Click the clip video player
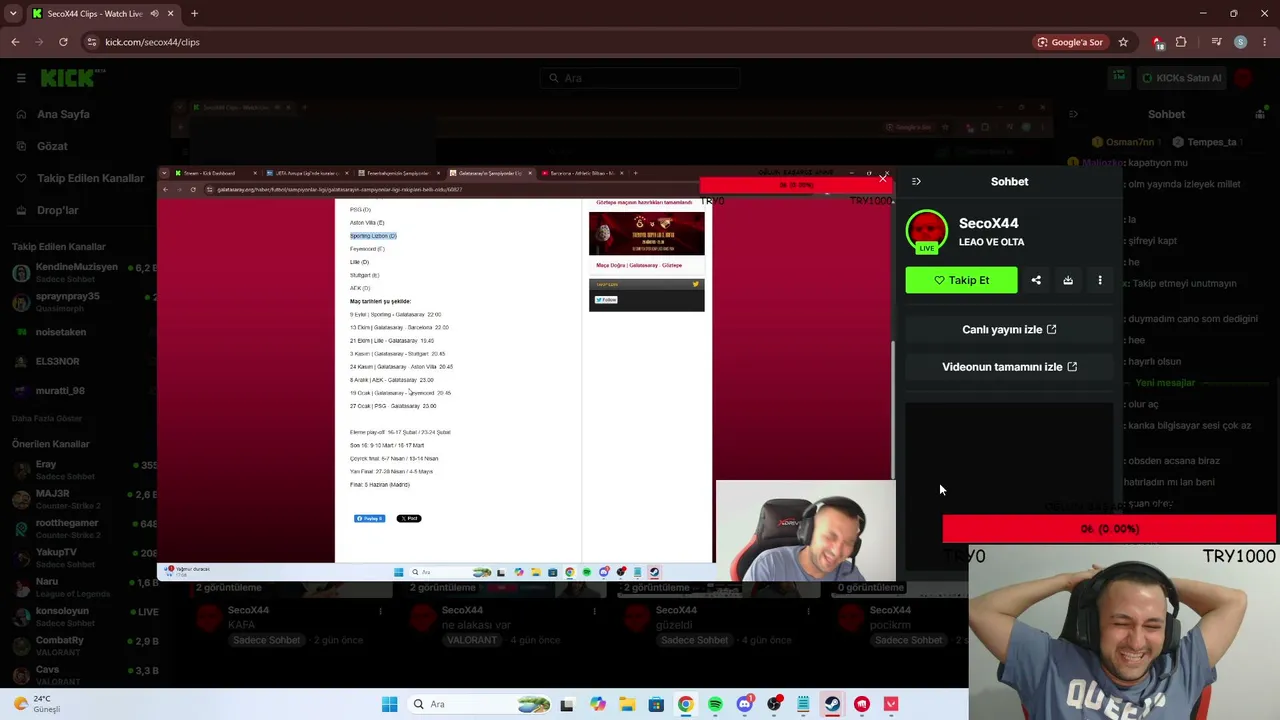 [526, 373]
